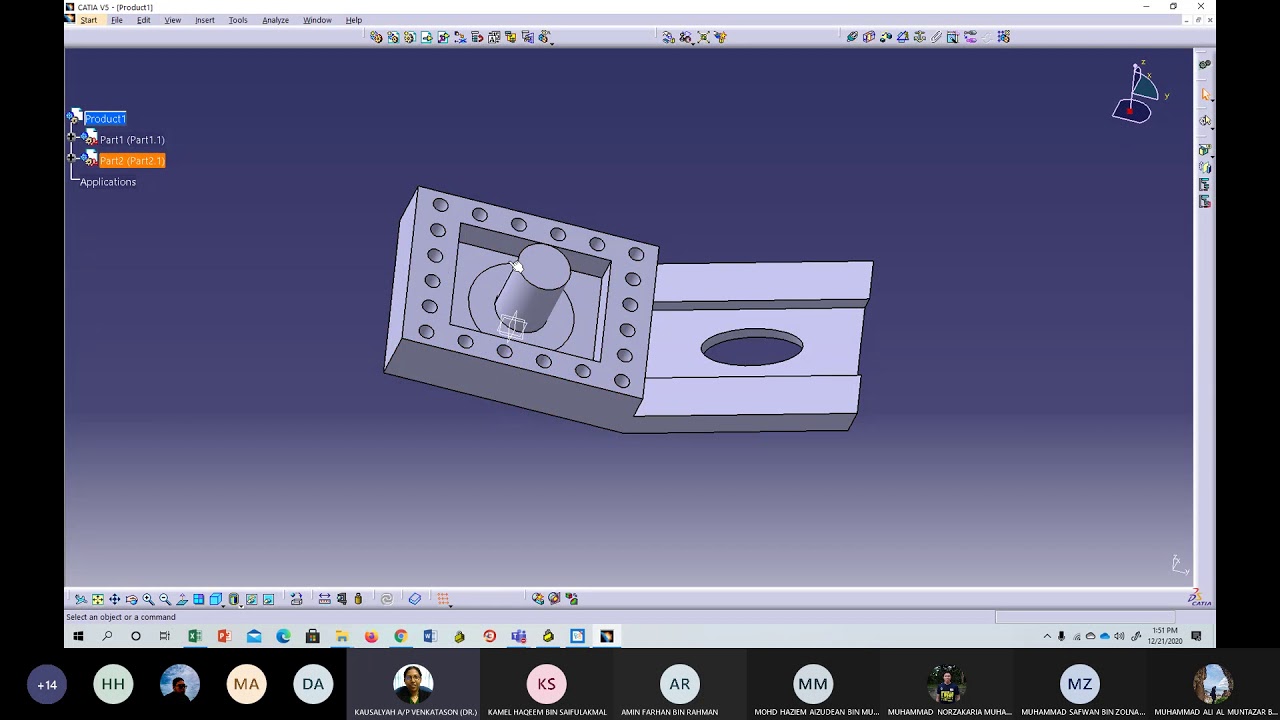
Task: Select the Angle Constraint tool
Action: pos(902,37)
